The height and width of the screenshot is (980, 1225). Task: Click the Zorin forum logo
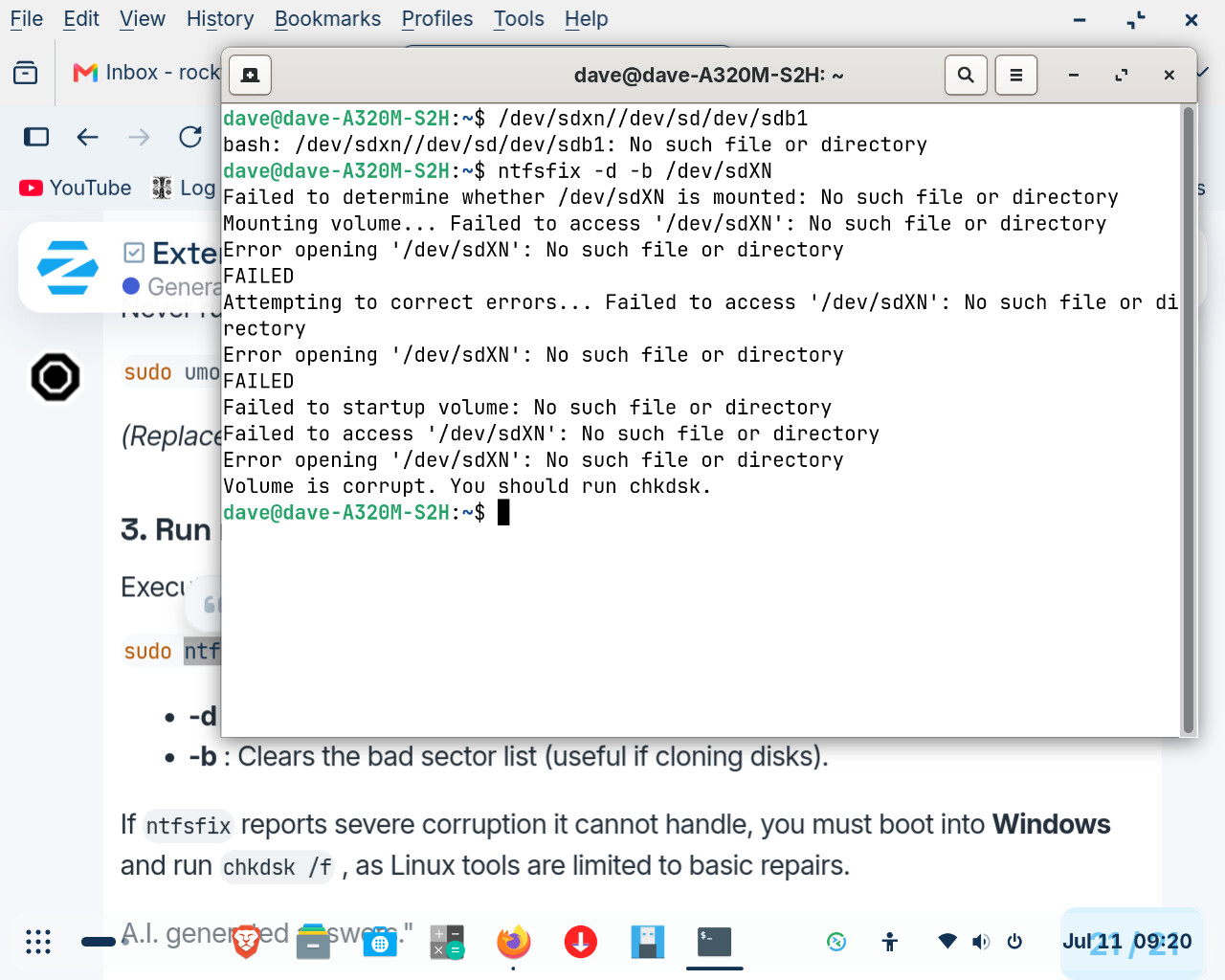click(x=67, y=267)
